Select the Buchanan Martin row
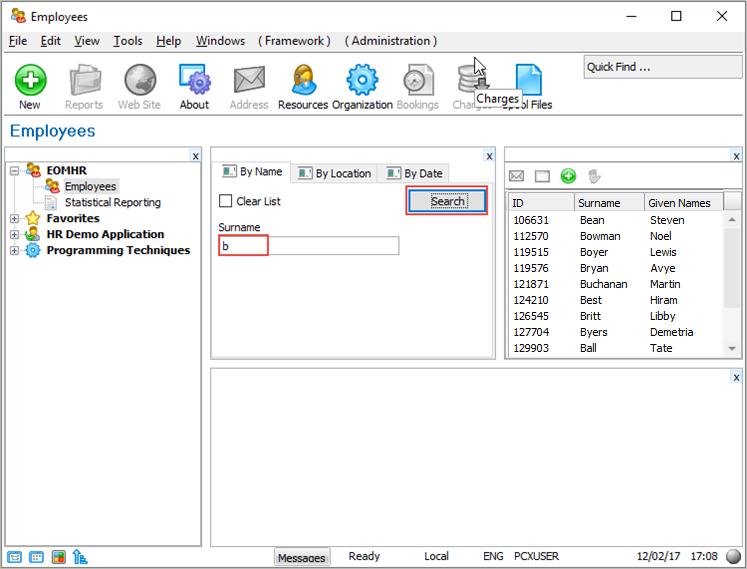The height and width of the screenshot is (569, 747). click(616, 284)
